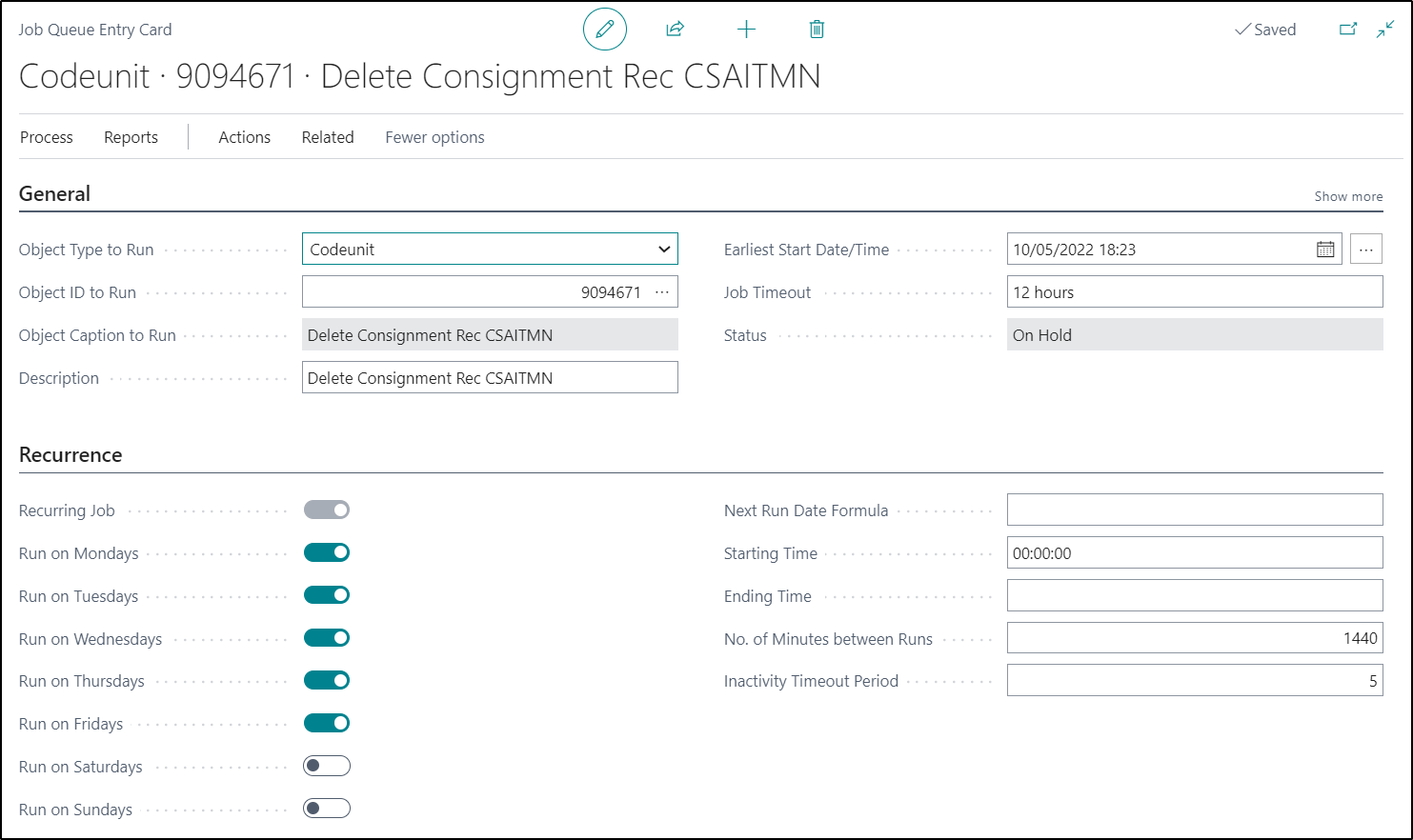1413x840 pixels.
Task: Open Object ID to Run lookup ellipsis
Action: (x=662, y=292)
